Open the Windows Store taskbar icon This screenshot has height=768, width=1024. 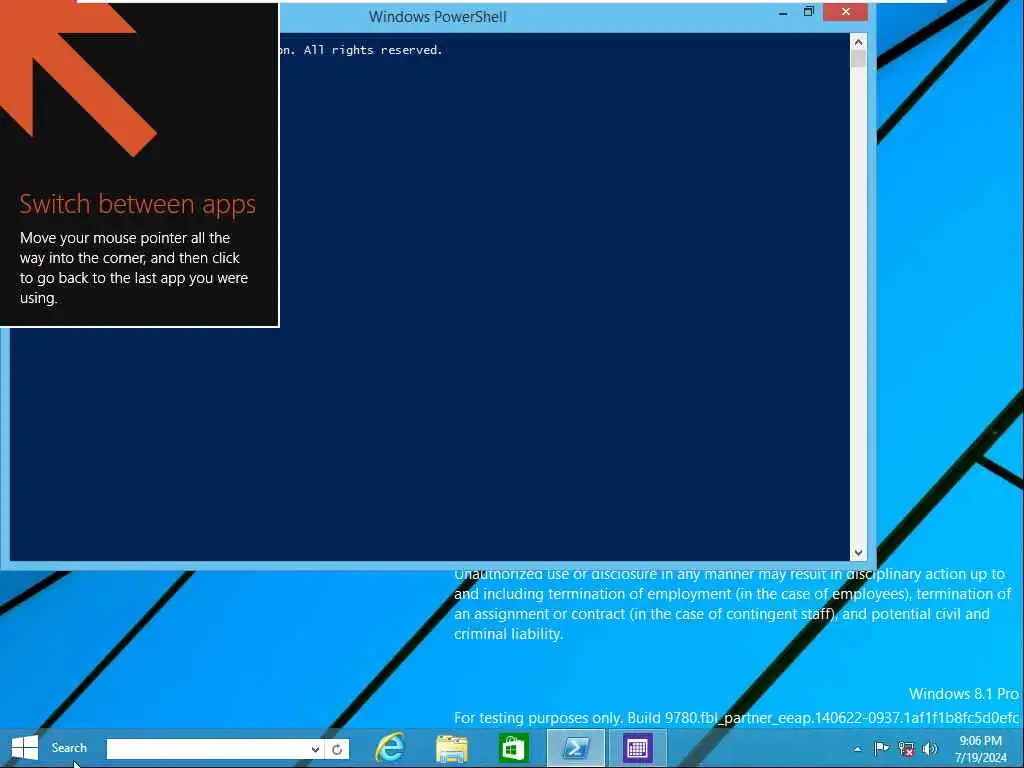tap(513, 748)
